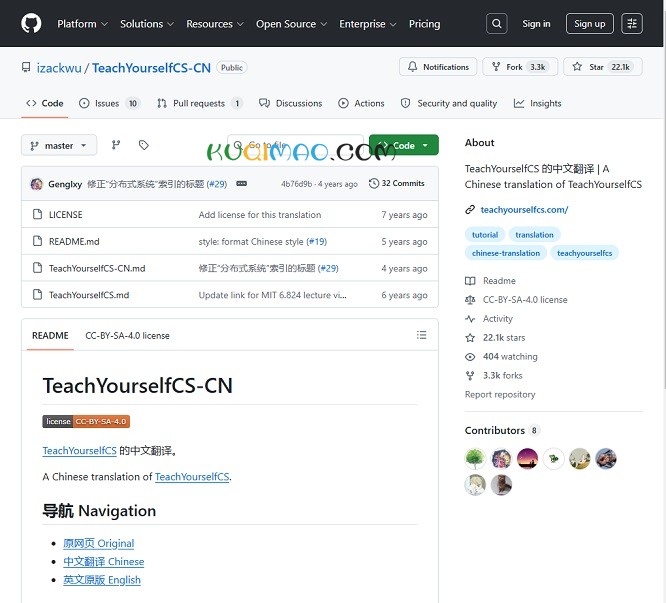
Task: Open TeachYourselfCS-CN.md file
Action: click(x=97, y=268)
